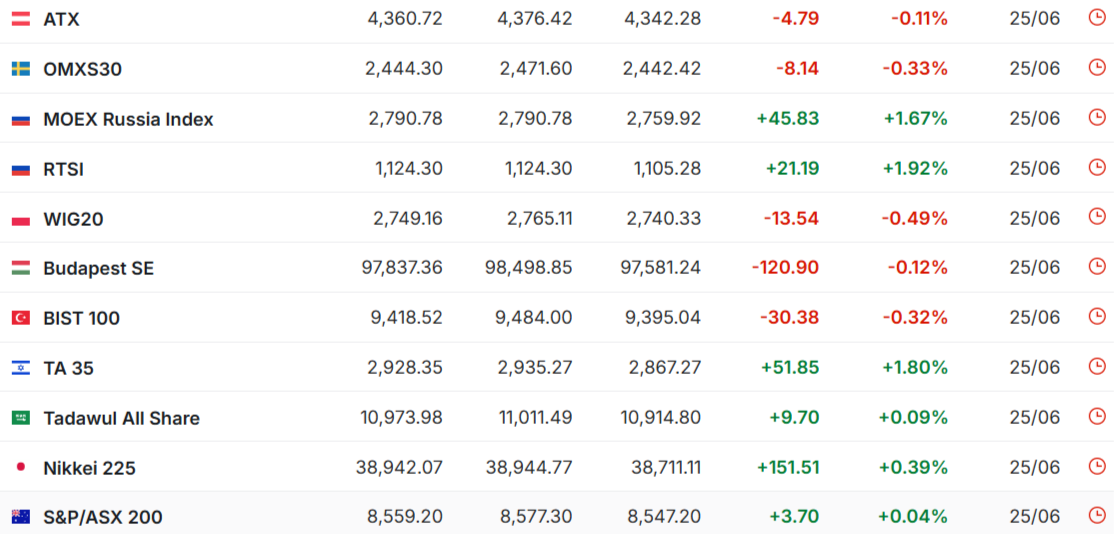Click the clock icon in RTSI row
The height and width of the screenshot is (534, 1116).
click(1097, 167)
